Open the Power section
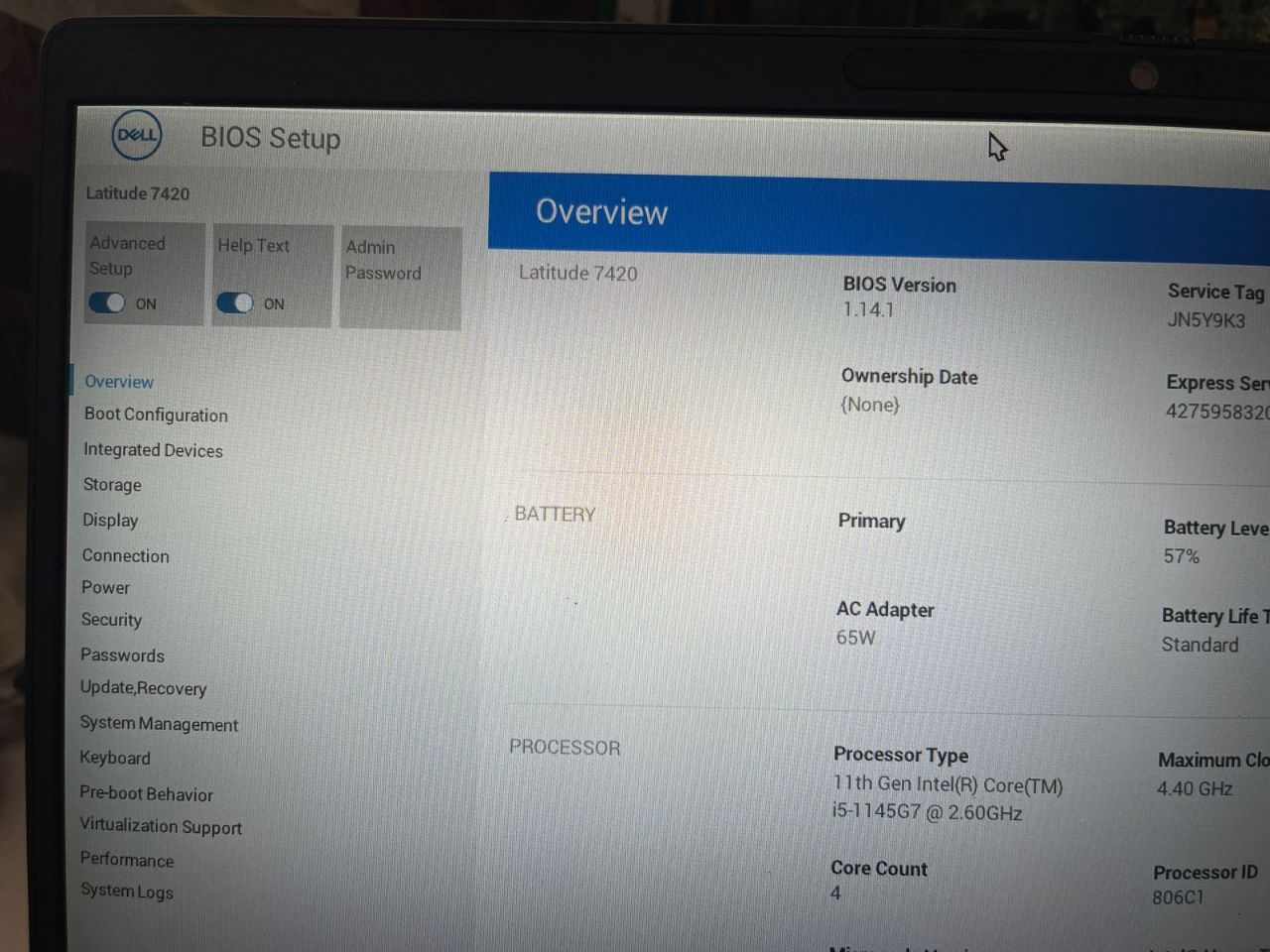The height and width of the screenshot is (952, 1270). coord(105,587)
